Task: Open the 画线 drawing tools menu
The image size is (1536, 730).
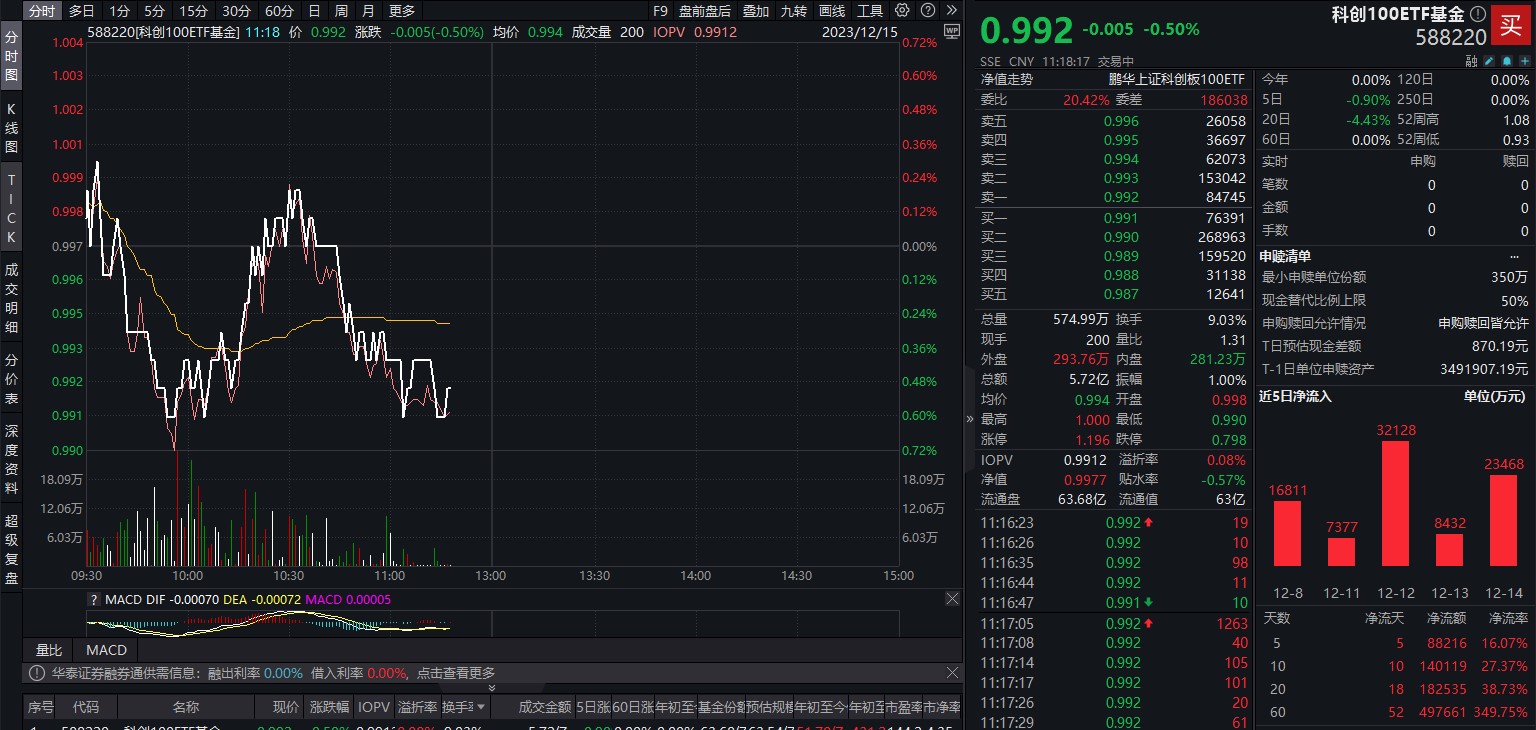Action: click(832, 11)
